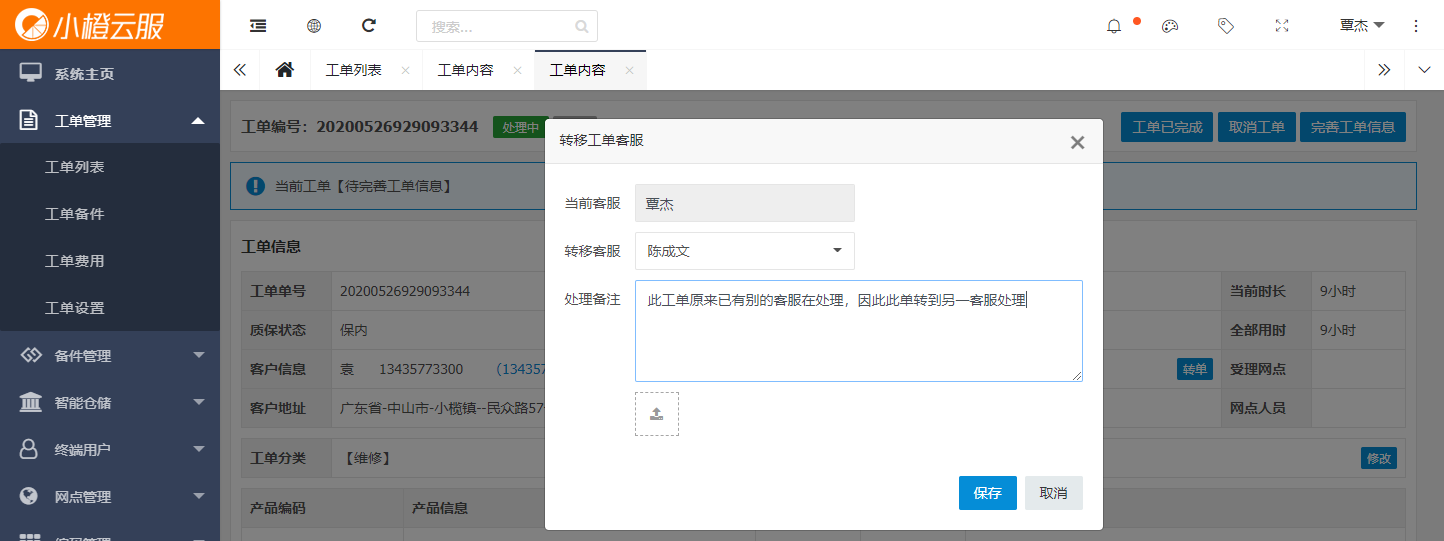Open the globe language icon

click(314, 26)
